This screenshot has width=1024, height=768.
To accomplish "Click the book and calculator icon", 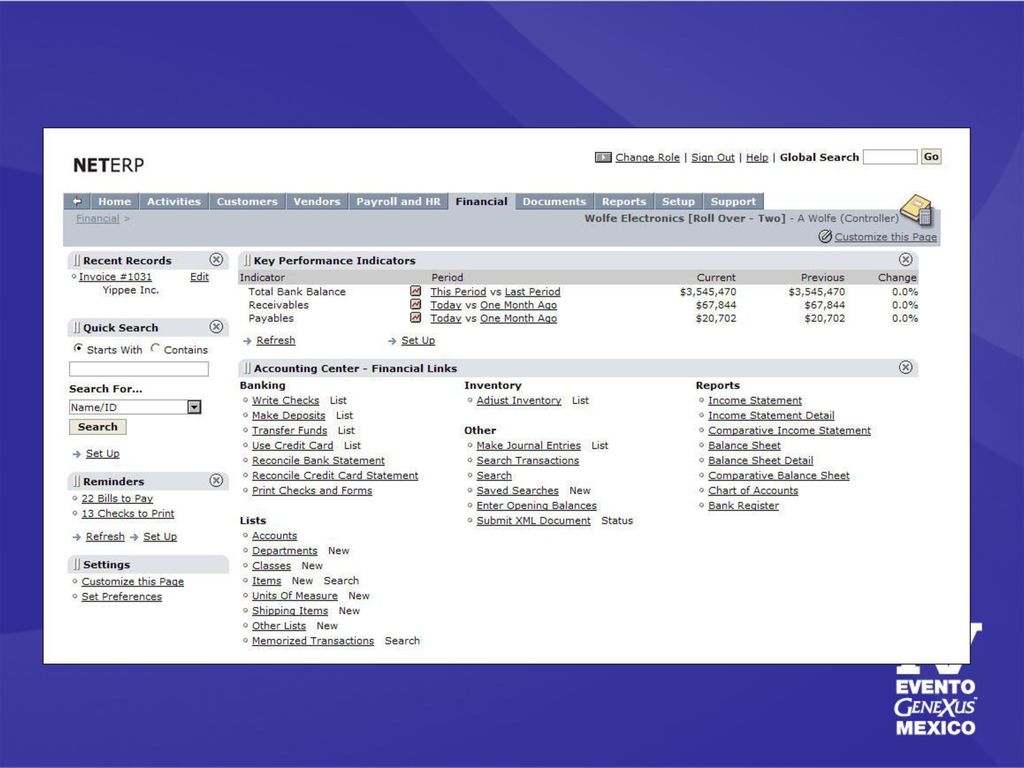I will [x=918, y=209].
